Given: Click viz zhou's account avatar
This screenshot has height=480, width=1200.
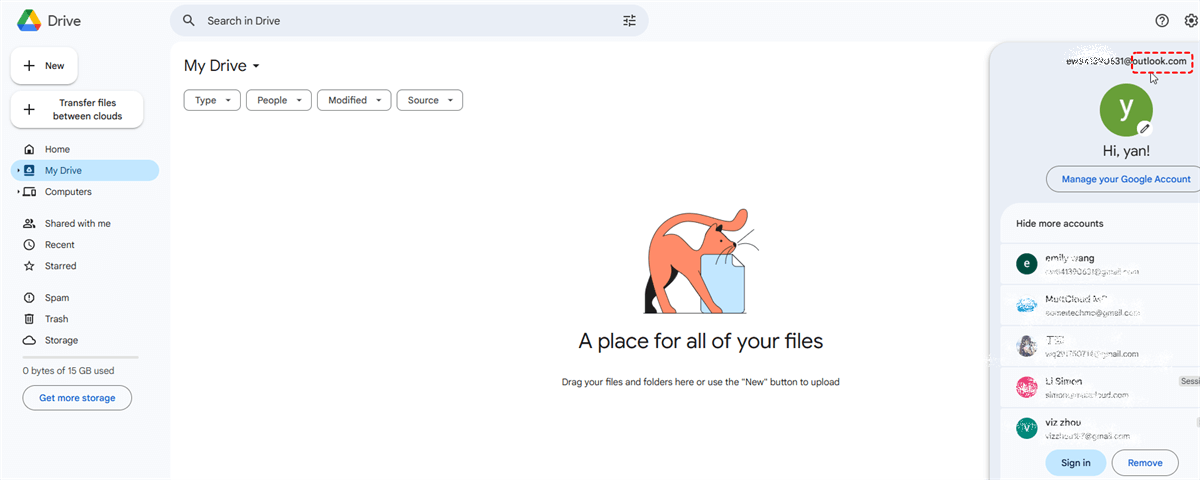Looking at the screenshot, I should pos(1026,428).
